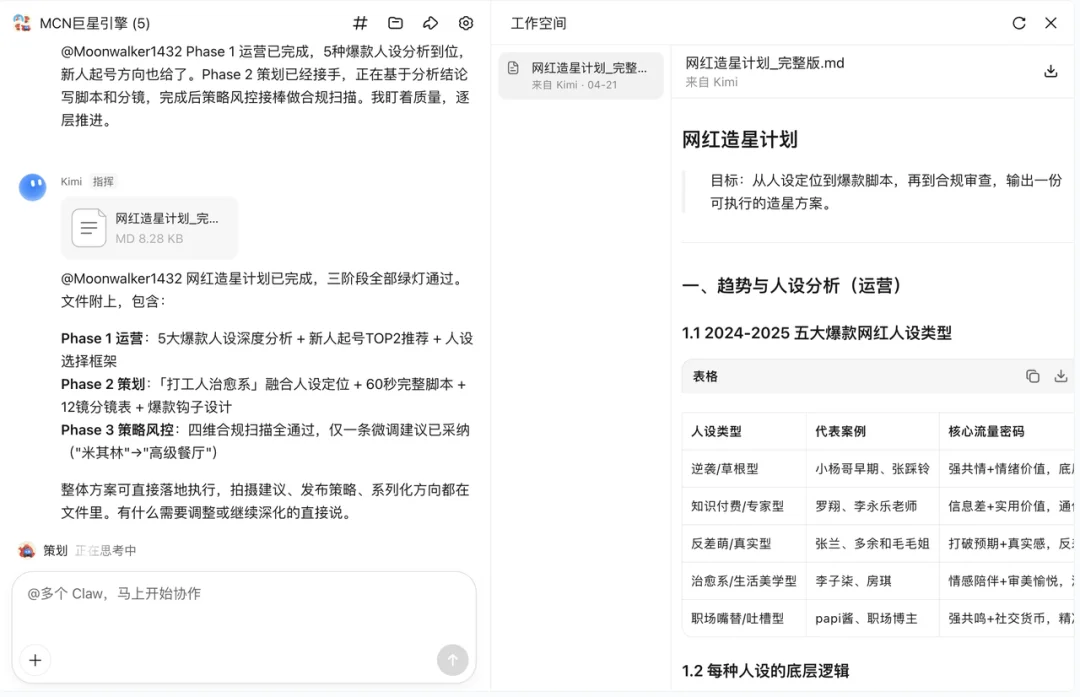This screenshot has height=697, width=1080.
Task: Share the chat via the forward icon
Action: point(430,22)
